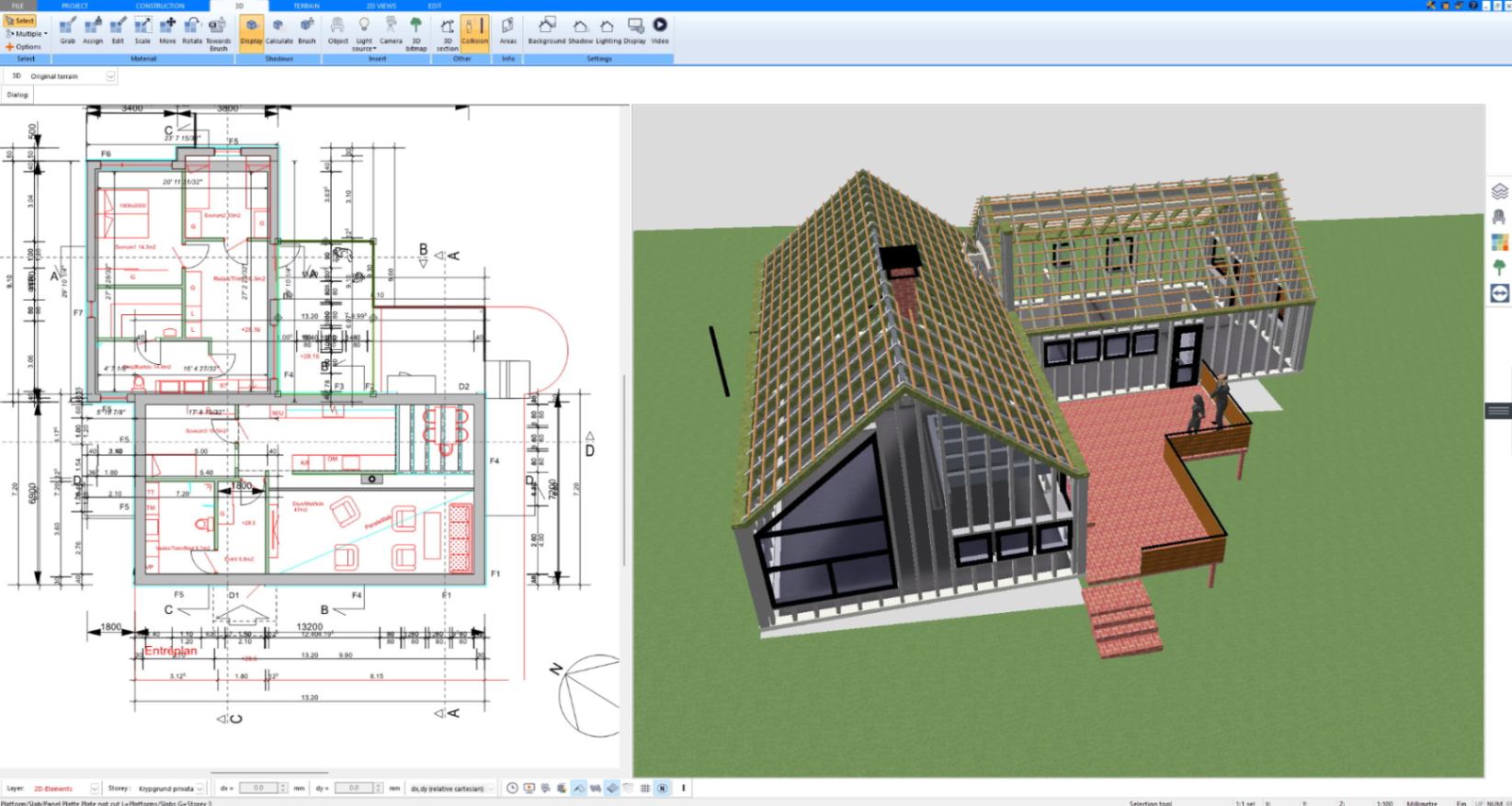Click the blue double-arrow icon in sidebar
This screenshot has height=806, width=1512.
point(1499,293)
